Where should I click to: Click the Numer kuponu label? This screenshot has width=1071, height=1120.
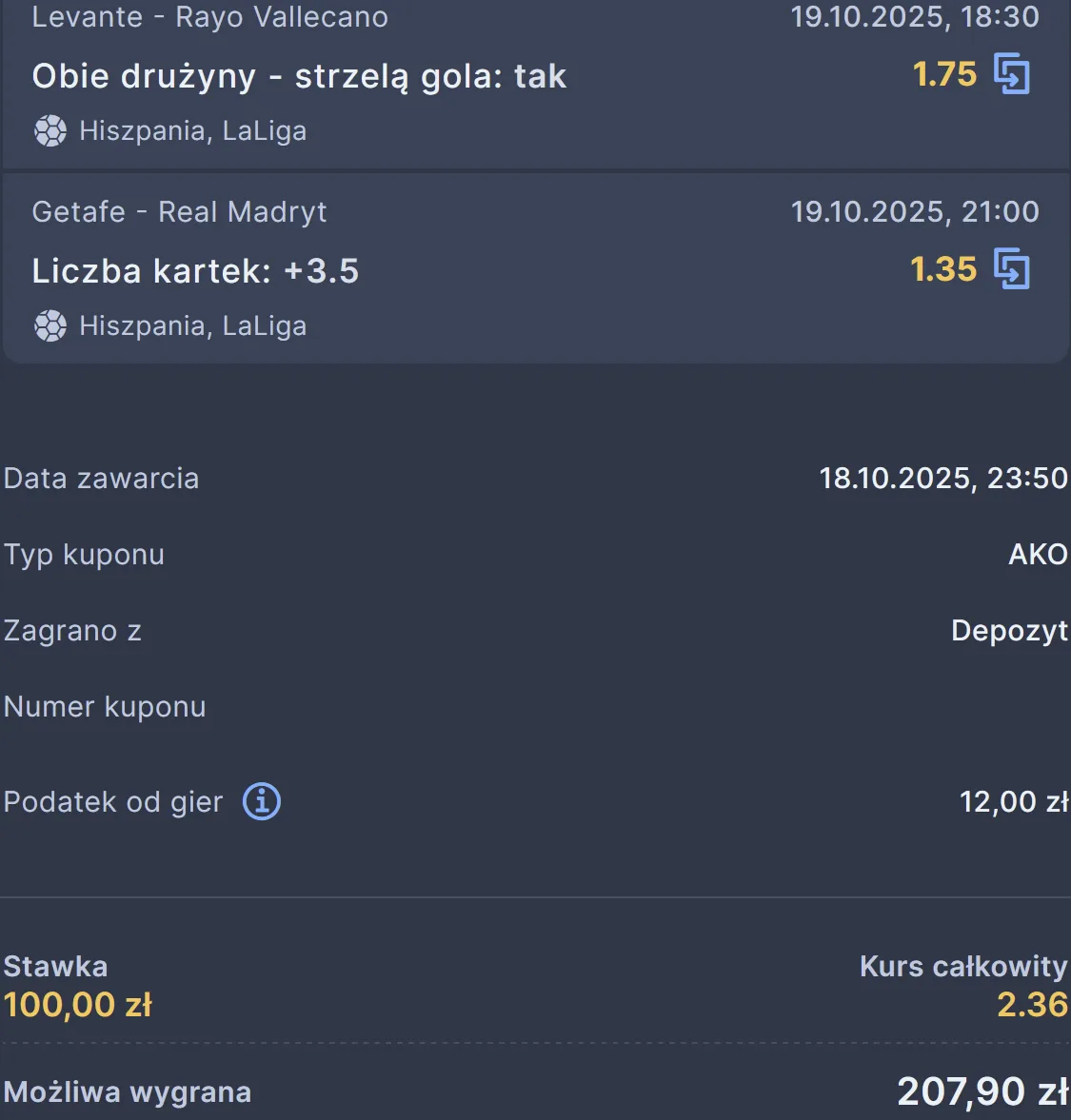[105, 707]
